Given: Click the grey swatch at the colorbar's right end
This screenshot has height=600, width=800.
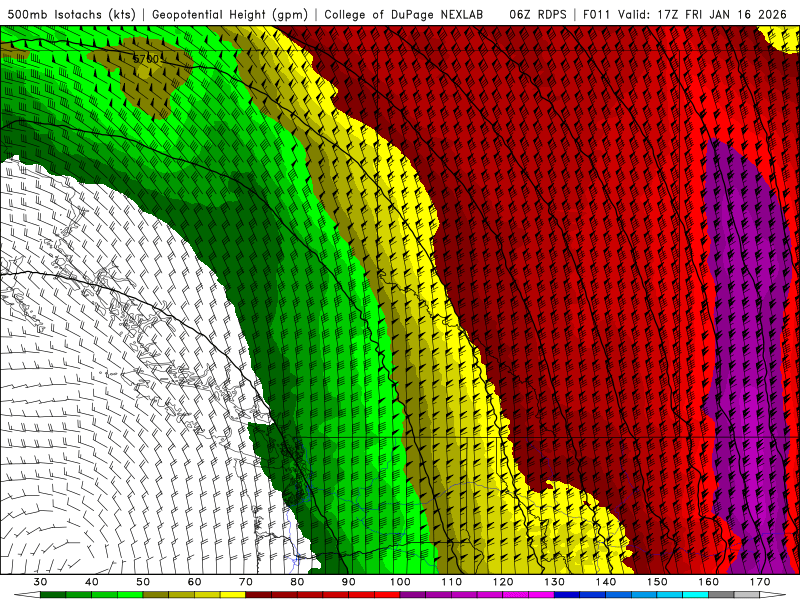Looking at the screenshot, I should click(x=747, y=595).
